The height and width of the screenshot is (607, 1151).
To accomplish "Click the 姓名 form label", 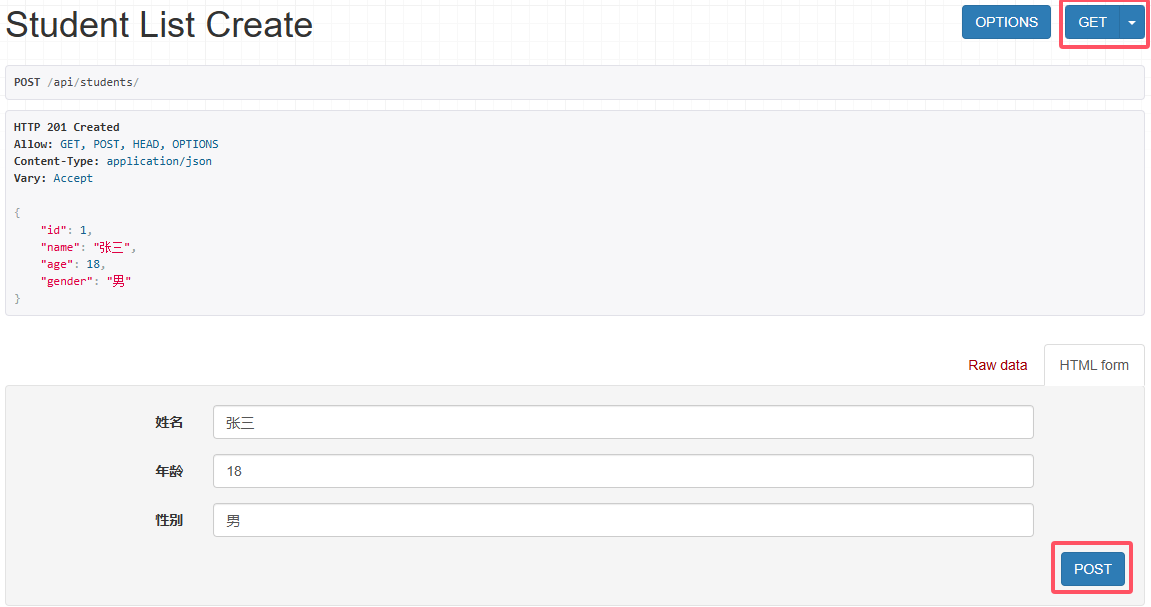I will click(169, 422).
